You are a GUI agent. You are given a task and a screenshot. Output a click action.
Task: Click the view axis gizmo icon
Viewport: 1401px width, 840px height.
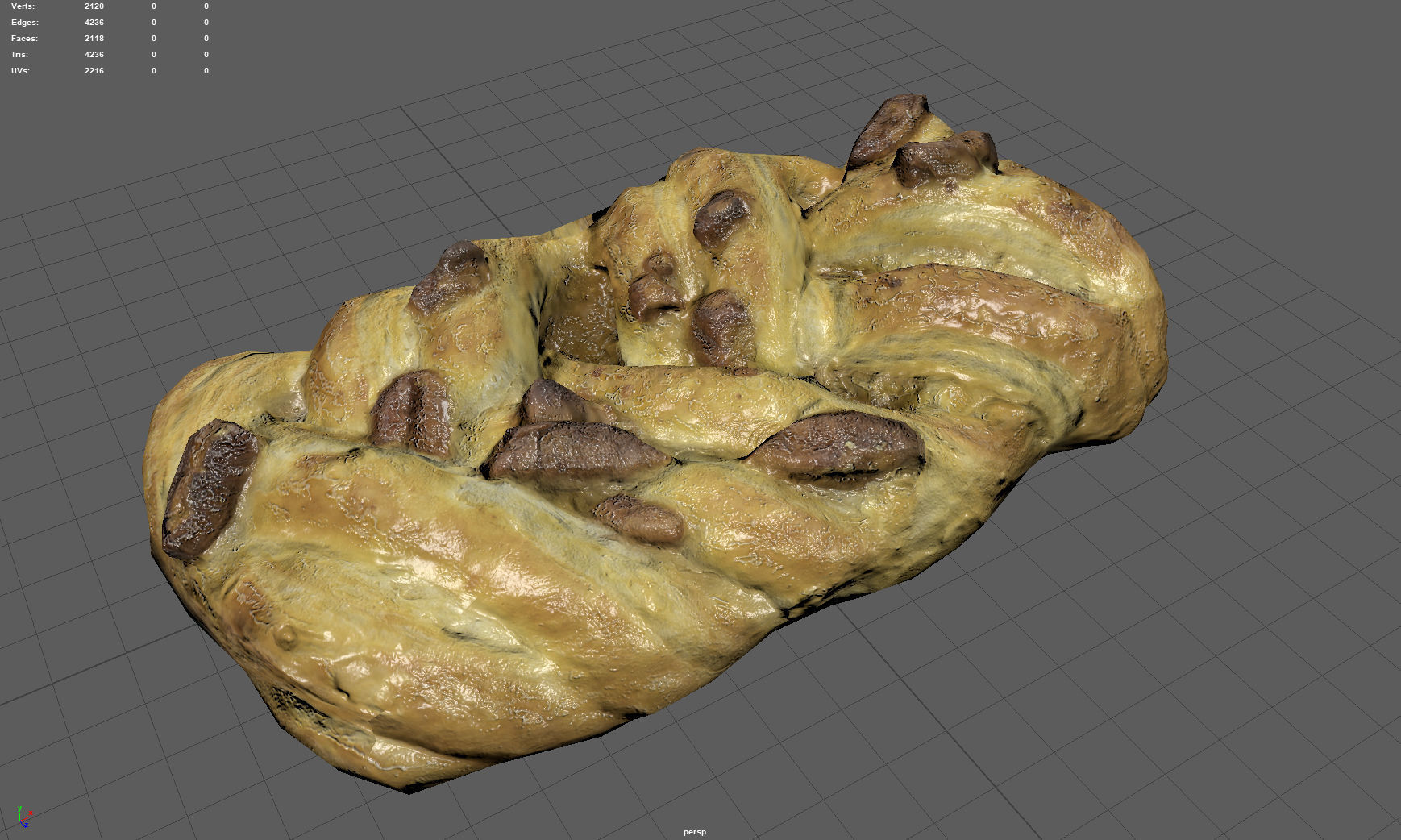coord(23,817)
